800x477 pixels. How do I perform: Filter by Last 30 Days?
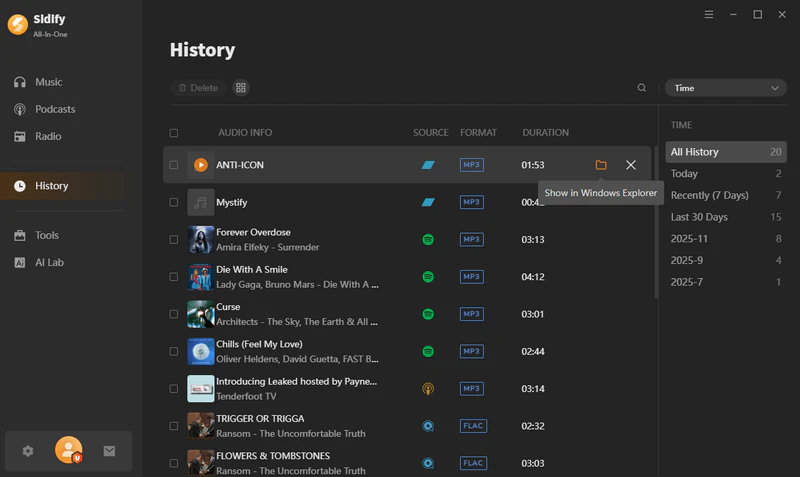coord(726,217)
